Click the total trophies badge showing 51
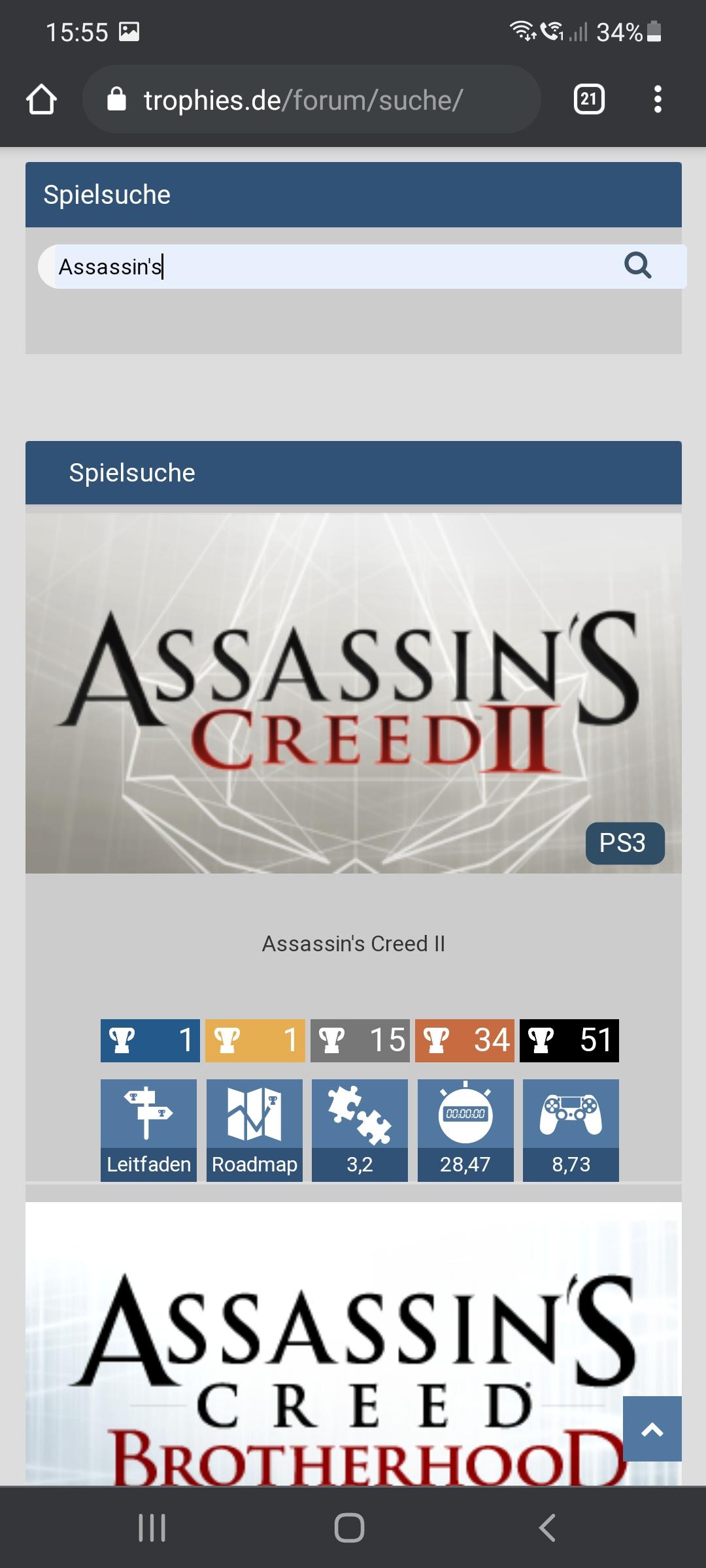706x1568 pixels. coord(569,1040)
